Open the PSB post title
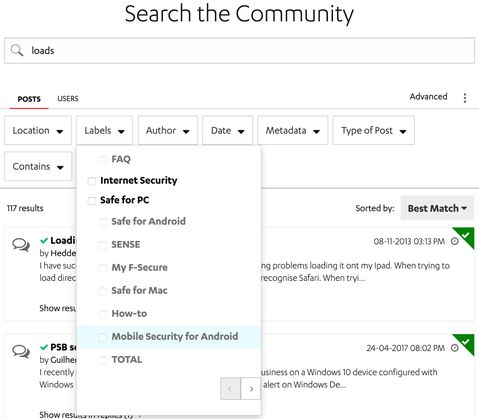The width and height of the screenshot is (479, 419). point(63,347)
